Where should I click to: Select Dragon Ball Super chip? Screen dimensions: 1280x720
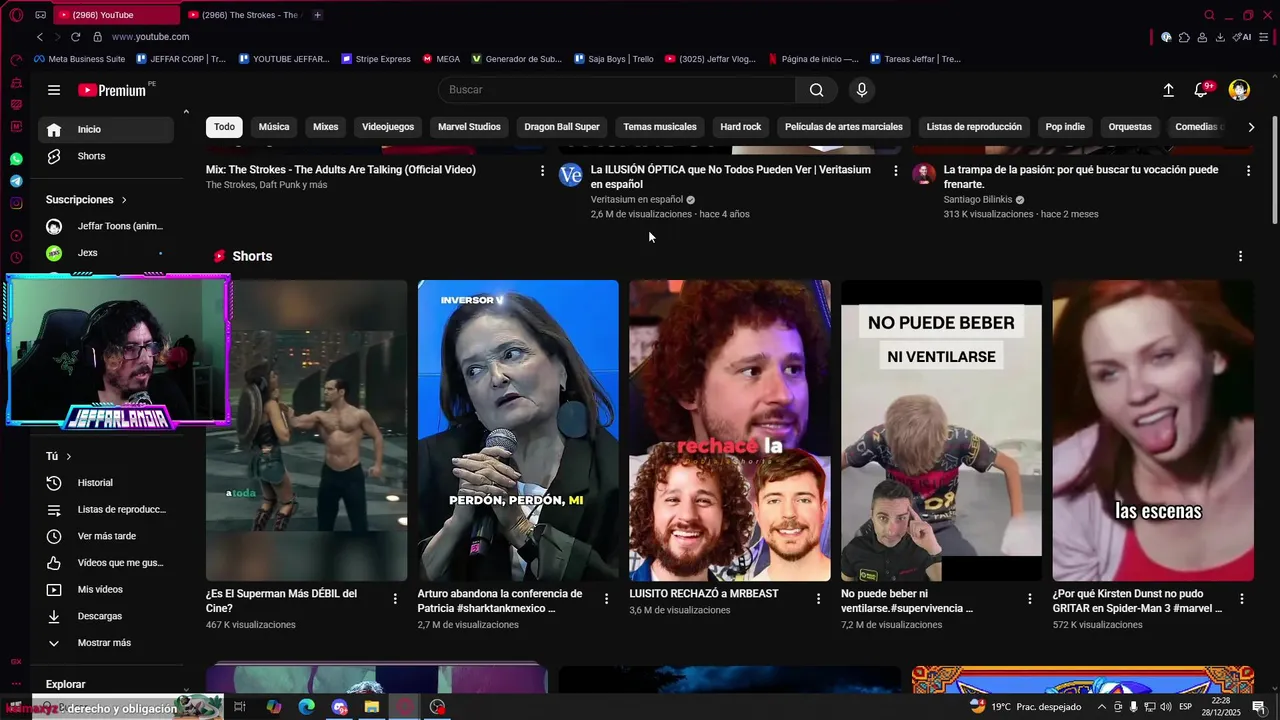tap(562, 127)
